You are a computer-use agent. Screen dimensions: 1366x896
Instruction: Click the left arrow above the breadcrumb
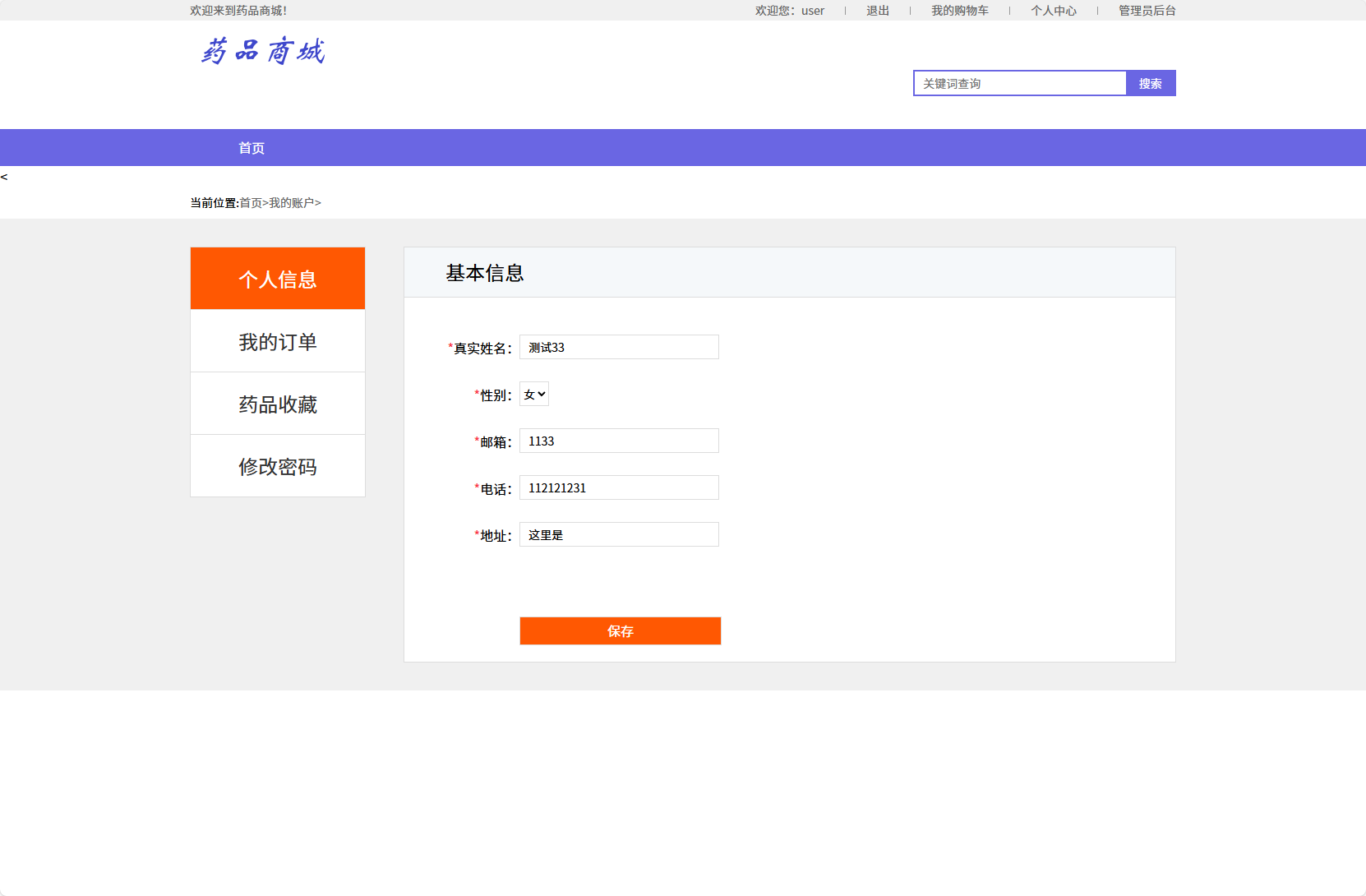[5, 175]
